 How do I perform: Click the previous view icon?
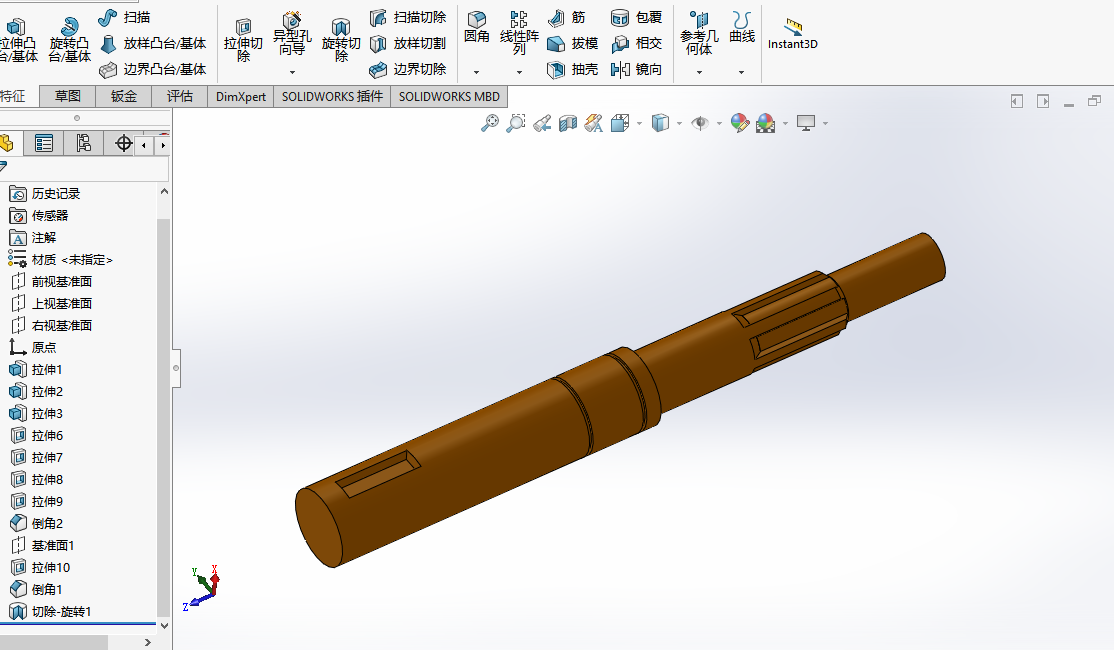(542, 124)
